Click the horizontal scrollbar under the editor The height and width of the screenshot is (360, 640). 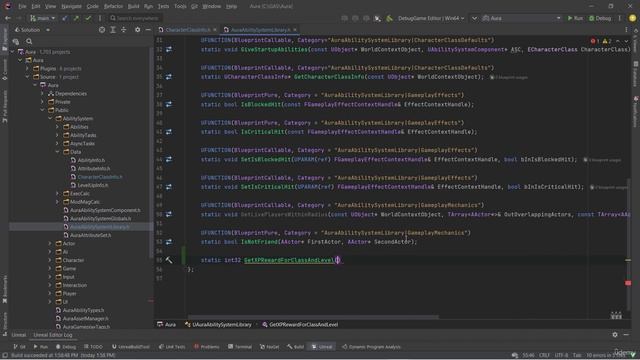pyautogui.click(x=313, y=317)
